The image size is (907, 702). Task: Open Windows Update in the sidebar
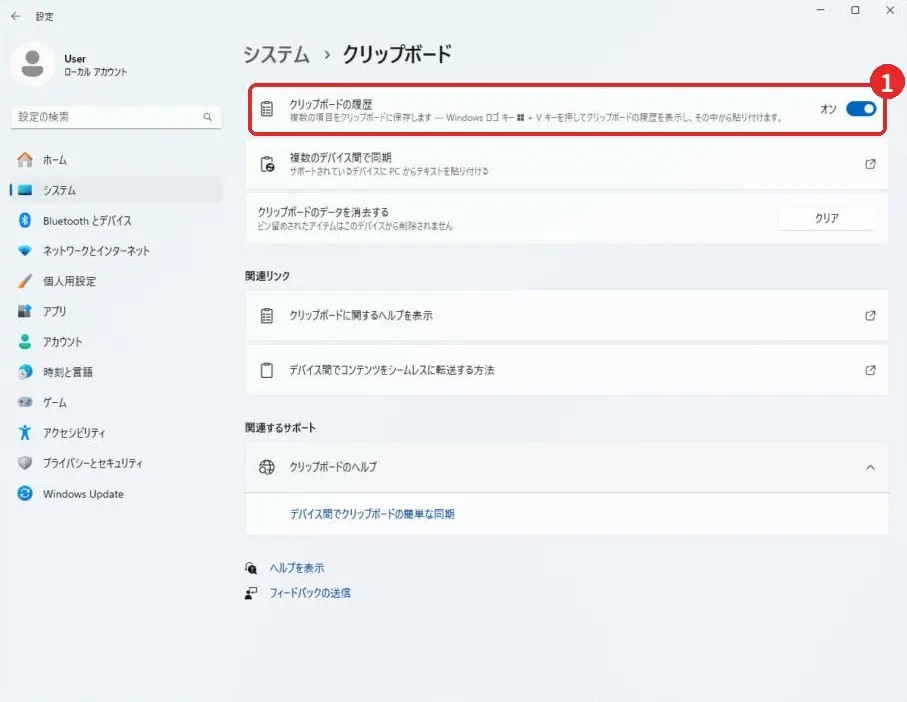click(x=116, y=493)
